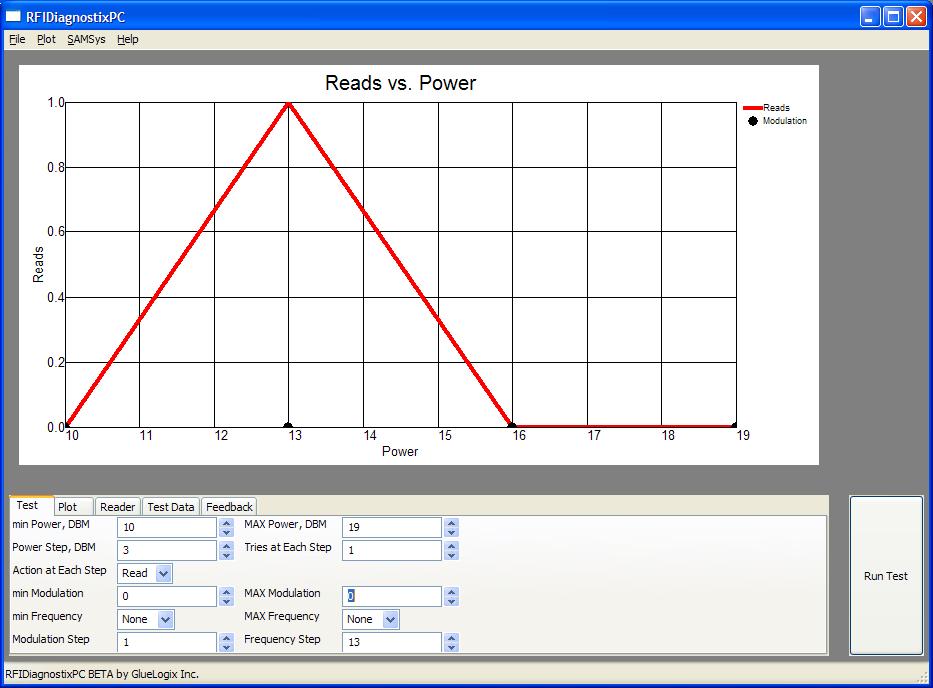
Task: Decrease min Modulation with down arrow
Action: pyautogui.click(x=226, y=601)
